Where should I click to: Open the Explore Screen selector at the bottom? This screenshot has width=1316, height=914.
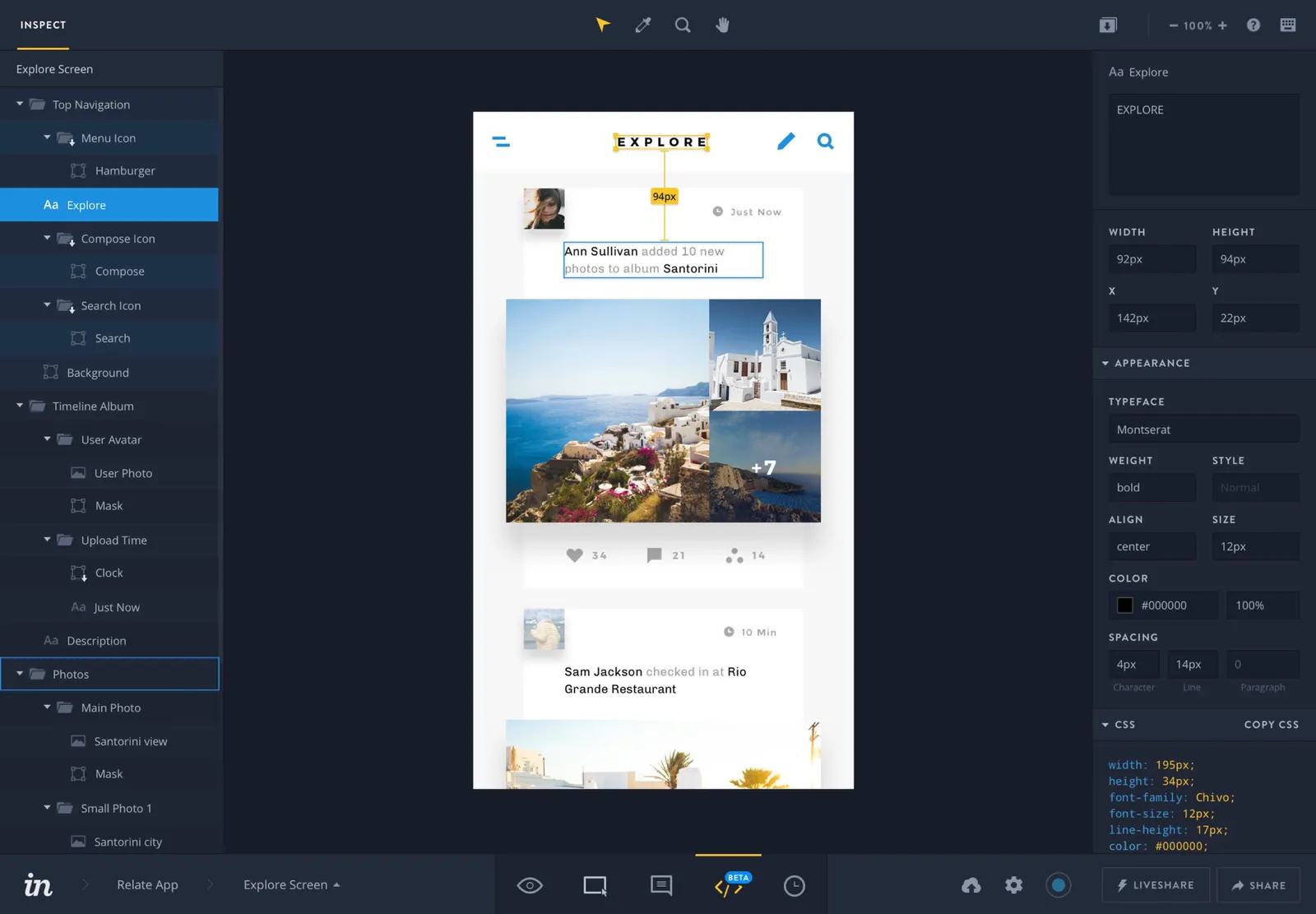291,884
